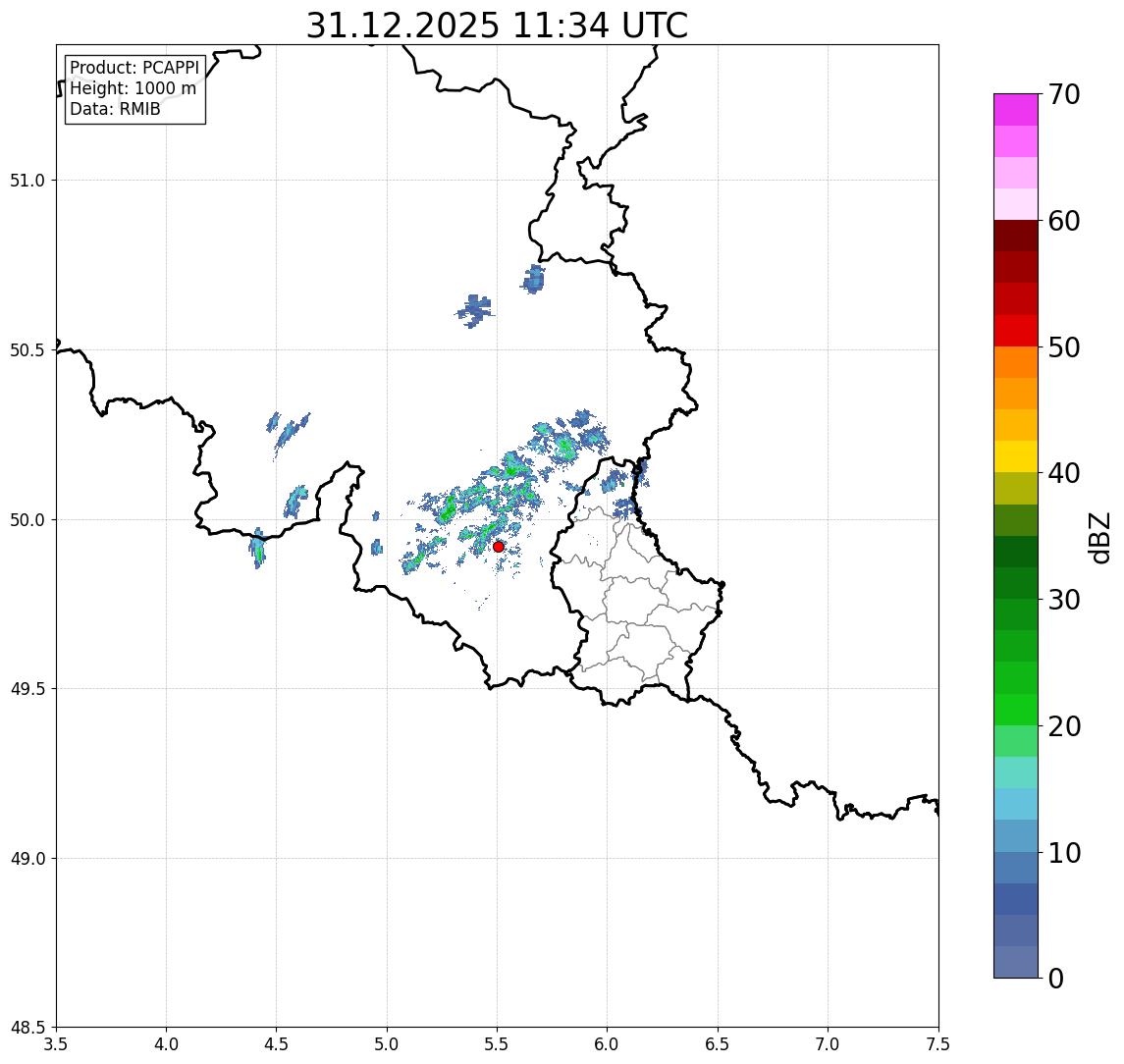Click the colorbar tick label '60'
Viewport: 1124px width, 1064px height.
(1063, 221)
